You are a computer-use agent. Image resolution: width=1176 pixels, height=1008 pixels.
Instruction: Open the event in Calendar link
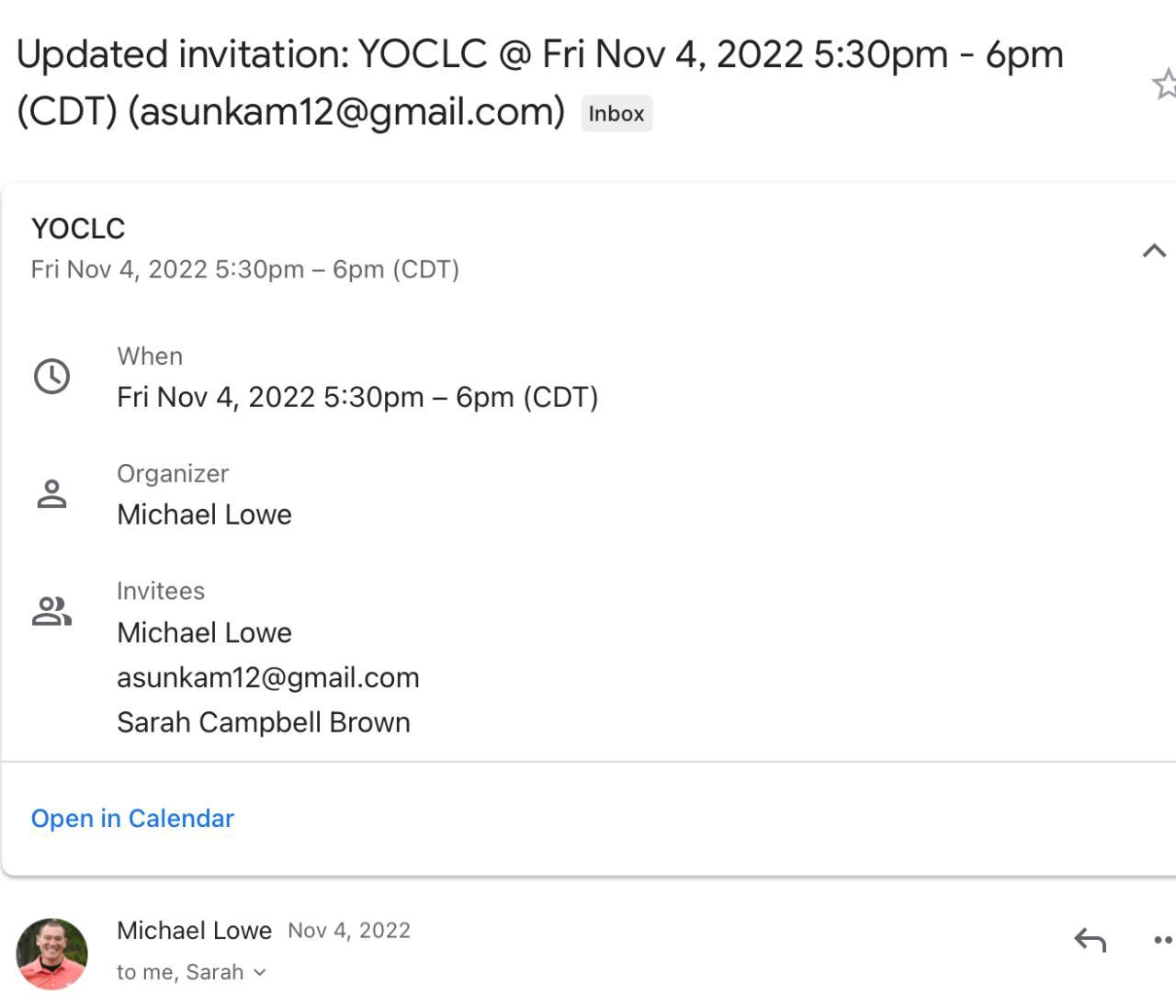132,818
